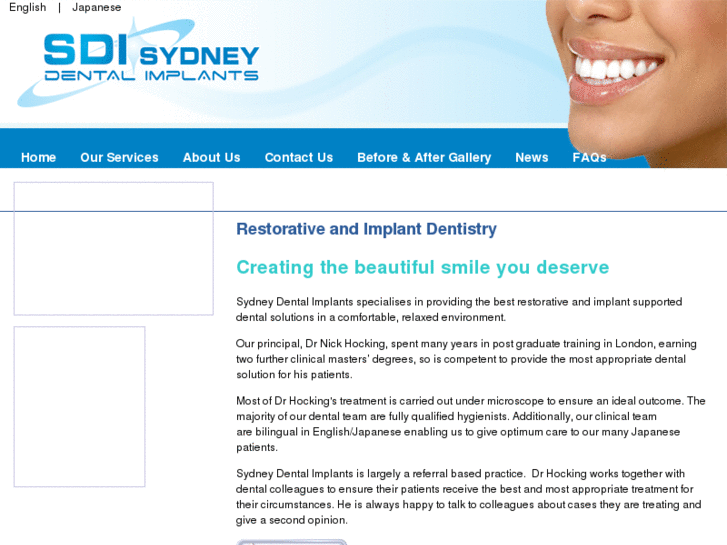Click the paragraph mentioning Dr Nick Hocking

(466, 359)
